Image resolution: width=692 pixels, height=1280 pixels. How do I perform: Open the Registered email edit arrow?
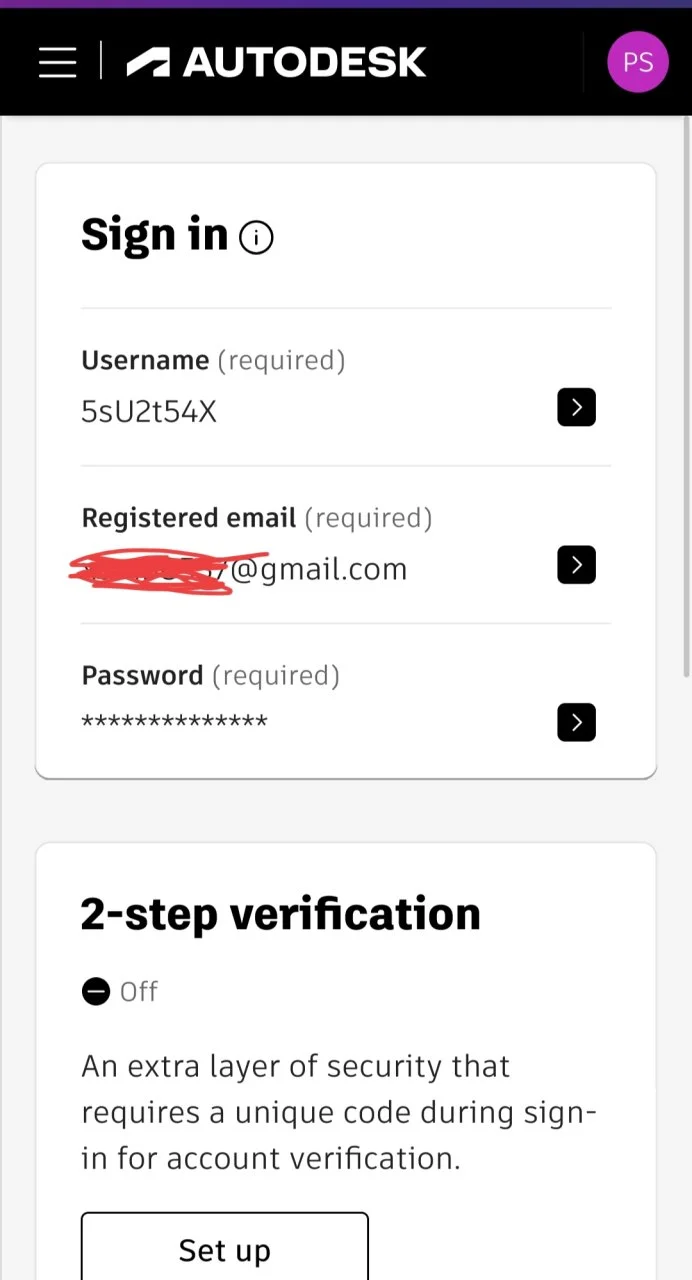click(x=576, y=565)
